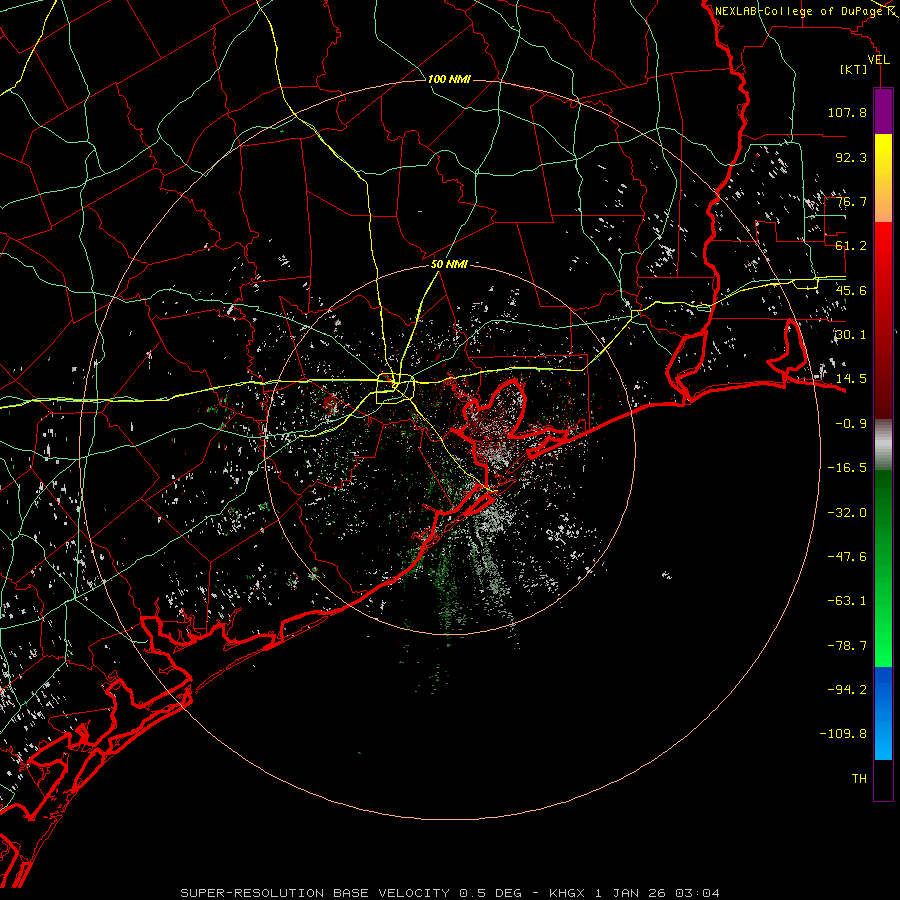Image resolution: width=900 pixels, height=900 pixels.
Task: Click the TH legend label
Action: (859, 779)
